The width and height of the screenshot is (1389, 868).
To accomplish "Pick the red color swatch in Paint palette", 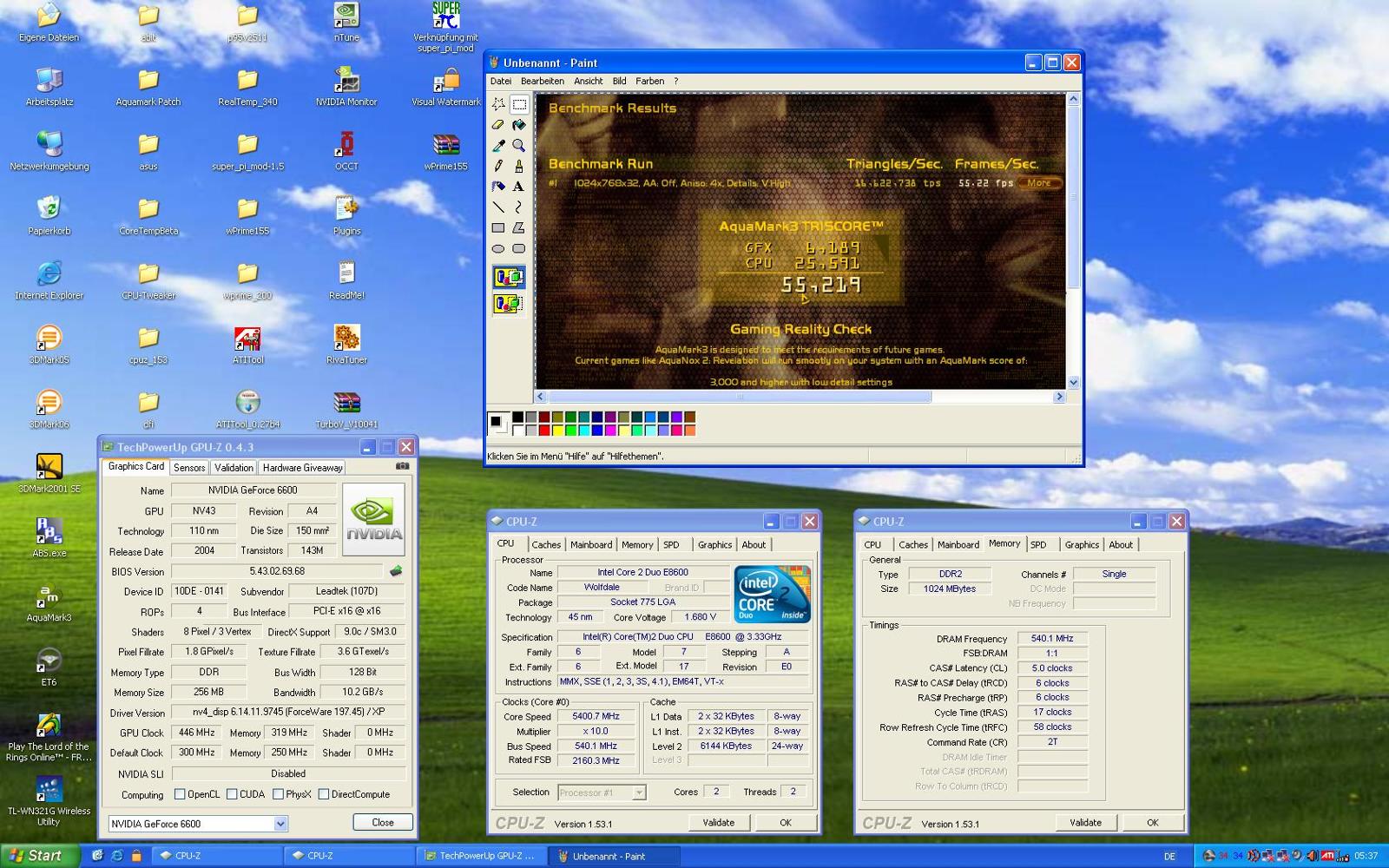I will coord(544,430).
